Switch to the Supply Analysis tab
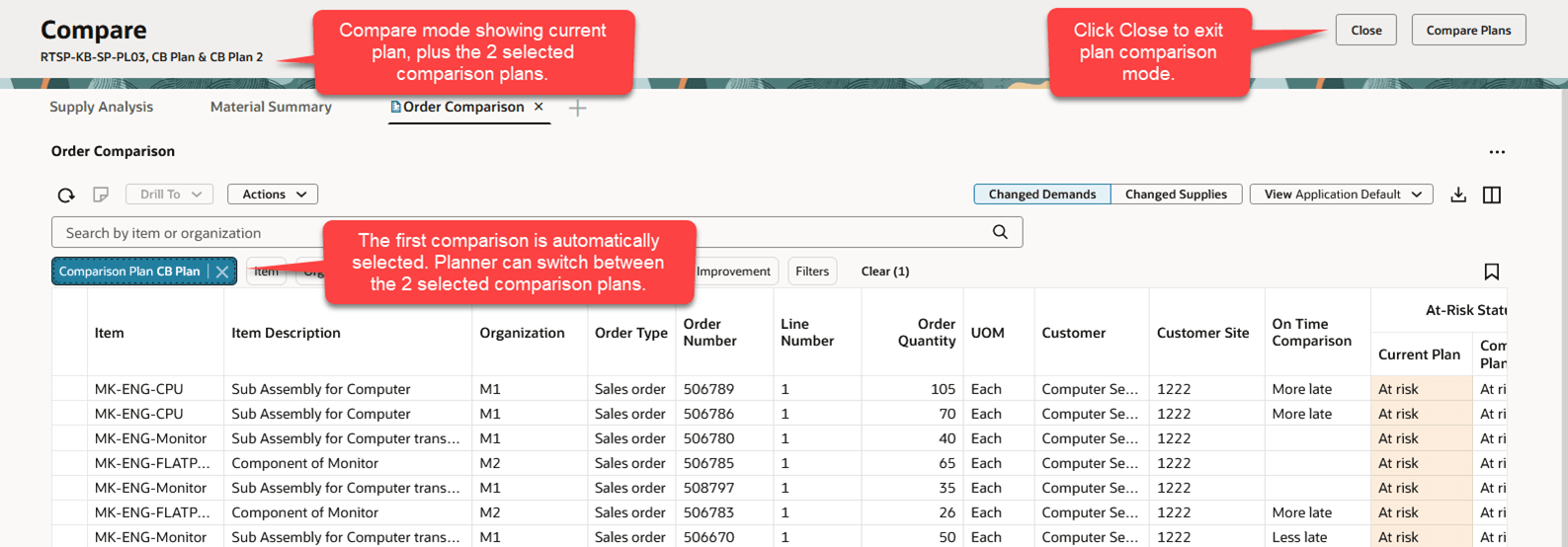The height and width of the screenshot is (547, 1568). point(101,107)
